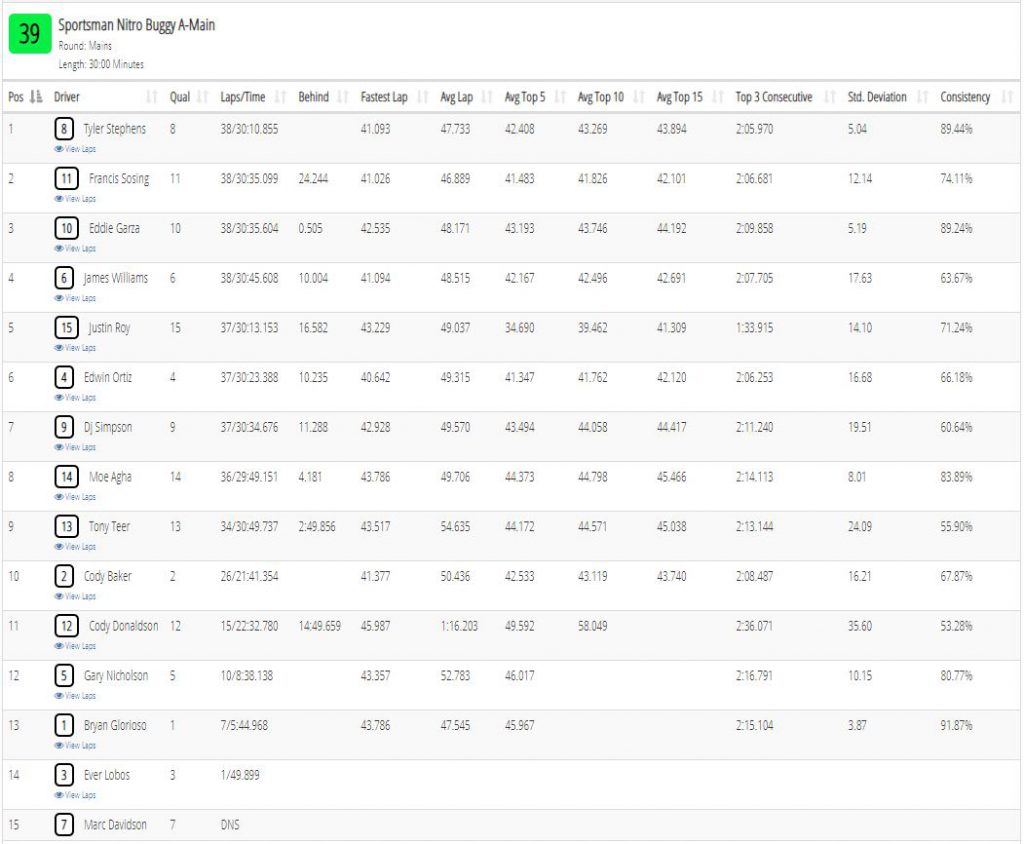Click car number 12 badge for Cody Donaldson
Image resolution: width=1024 pixels, height=844 pixels.
pos(67,625)
